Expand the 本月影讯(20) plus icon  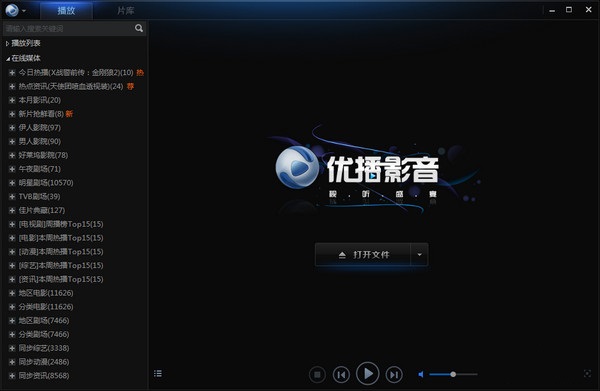(12, 100)
